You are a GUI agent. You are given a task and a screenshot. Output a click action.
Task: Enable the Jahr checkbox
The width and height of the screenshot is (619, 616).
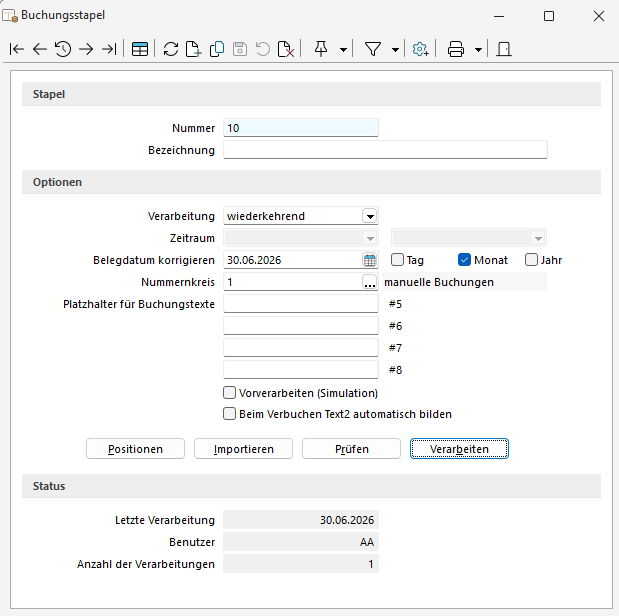(531, 260)
